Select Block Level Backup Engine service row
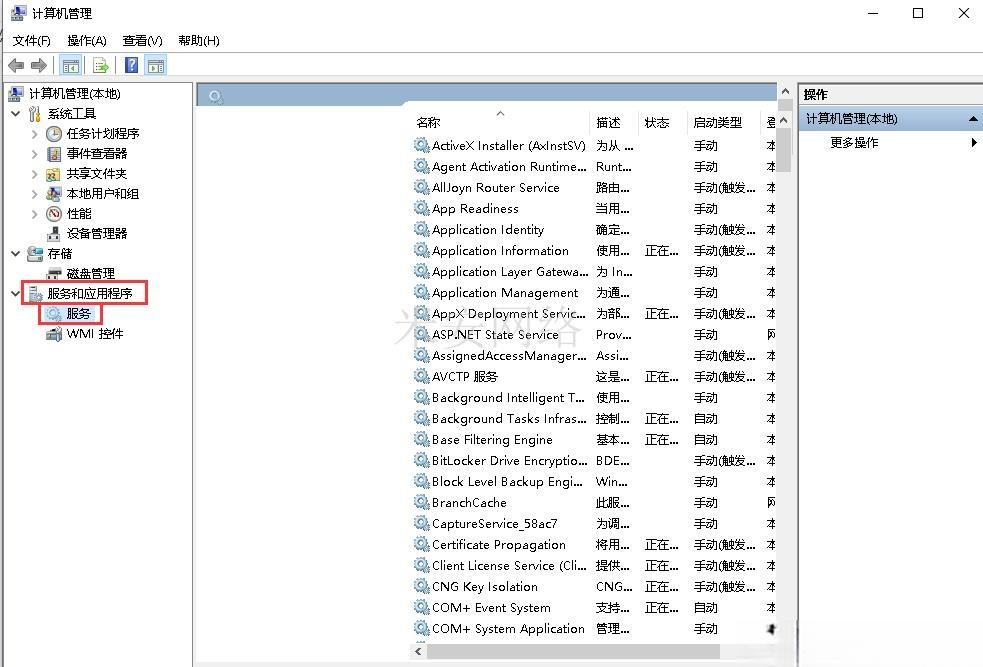Image resolution: width=983 pixels, height=667 pixels. [x=594, y=481]
